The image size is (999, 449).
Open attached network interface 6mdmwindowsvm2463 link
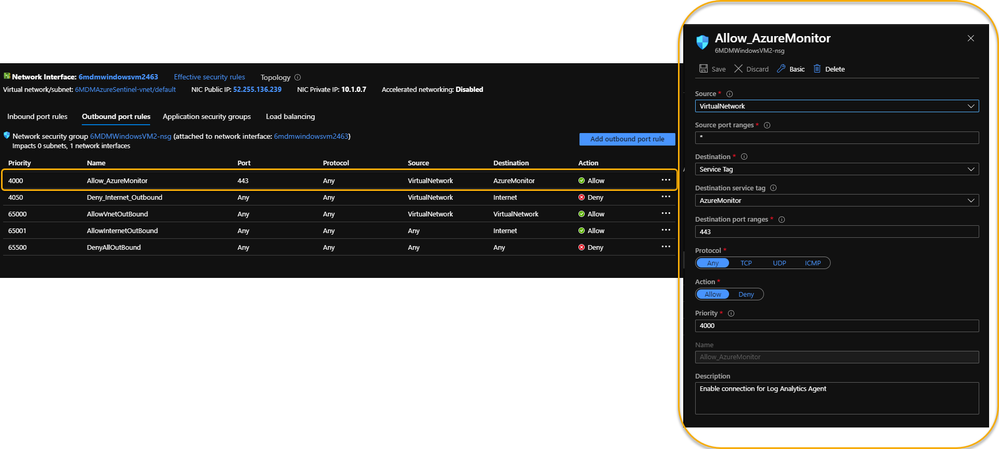[x=311, y=136]
